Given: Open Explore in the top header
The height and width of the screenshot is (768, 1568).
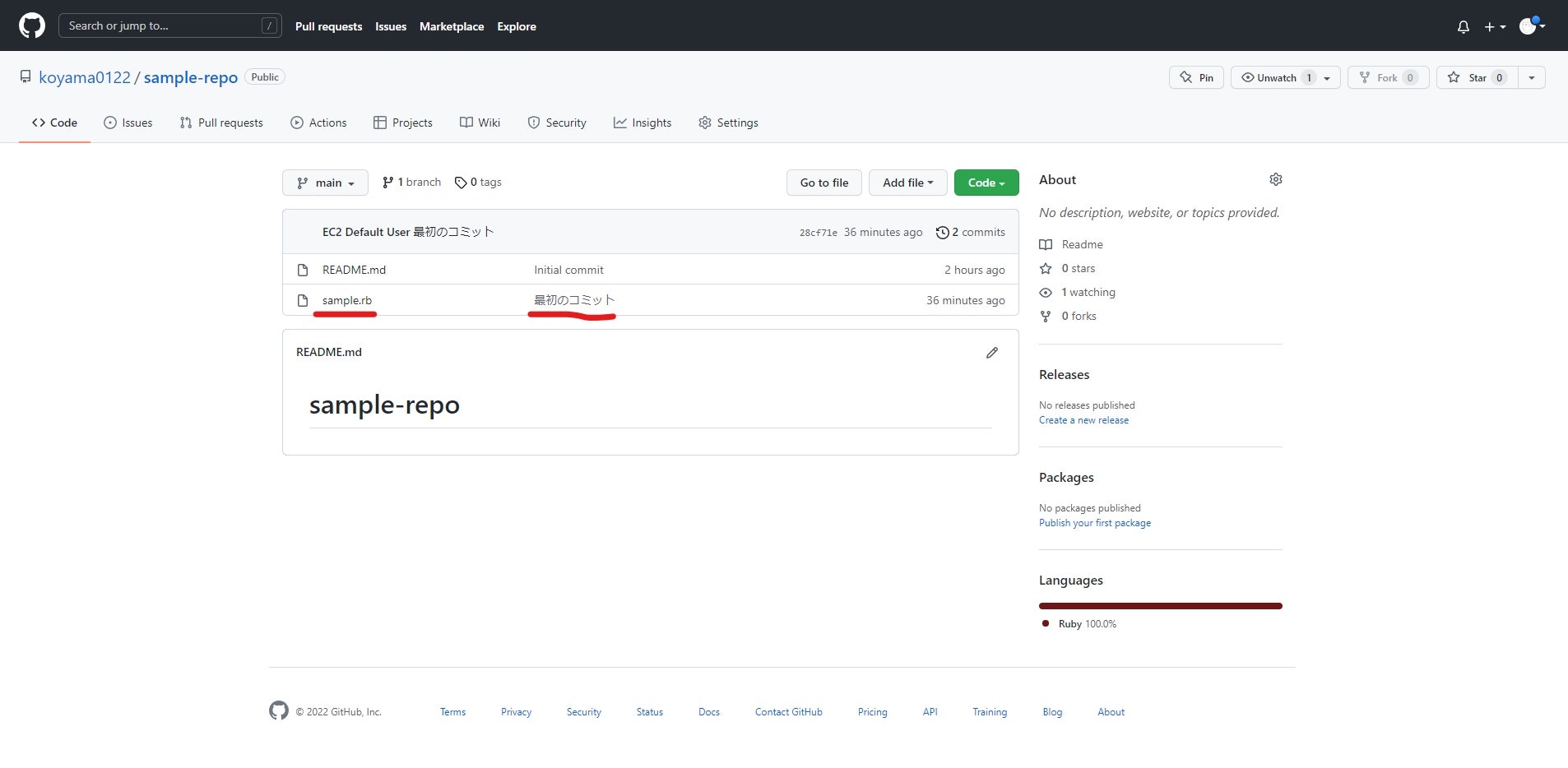Looking at the screenshot, I should coord(517,26).
